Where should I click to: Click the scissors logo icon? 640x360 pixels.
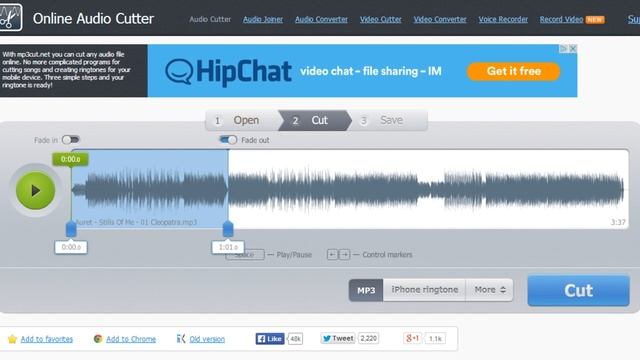click(x=11, y=18)
